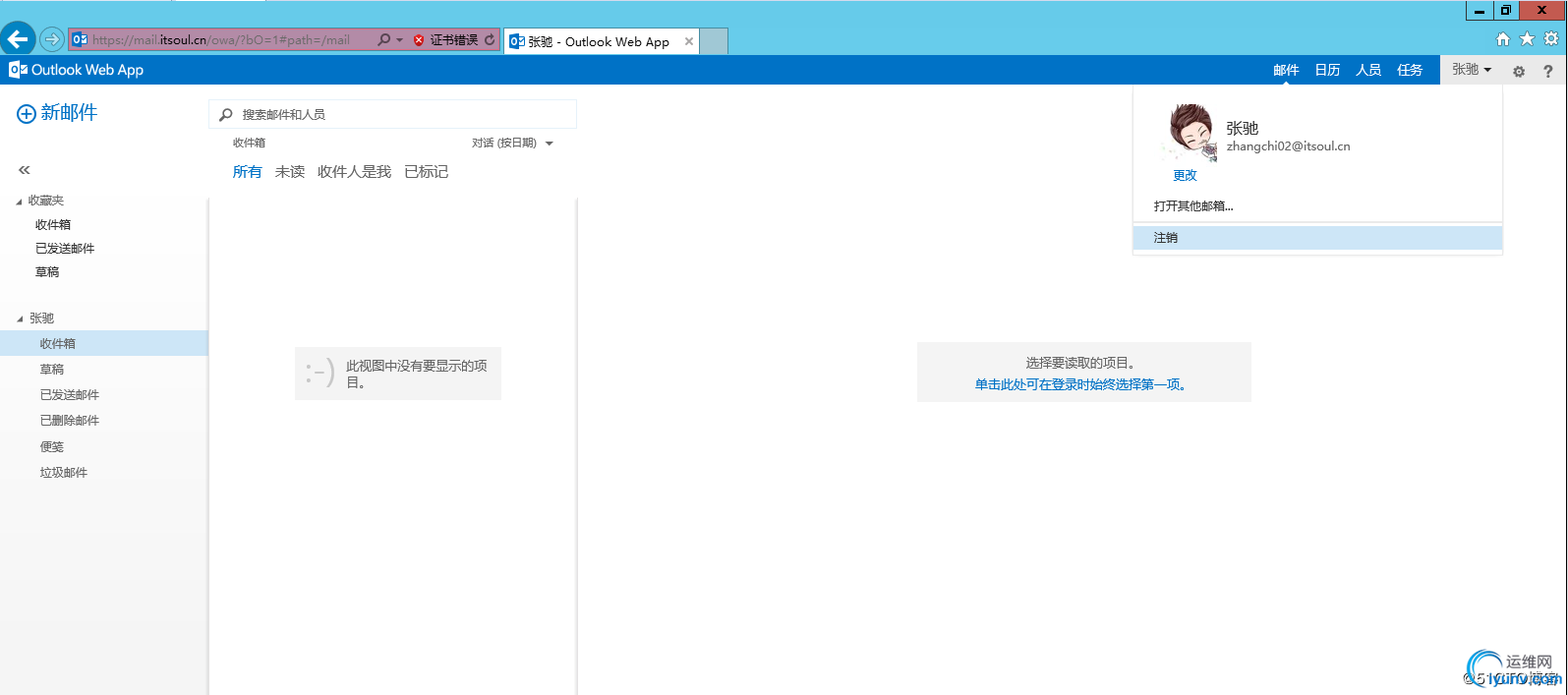Open the 便笺 folder

(x=52, y=447)
